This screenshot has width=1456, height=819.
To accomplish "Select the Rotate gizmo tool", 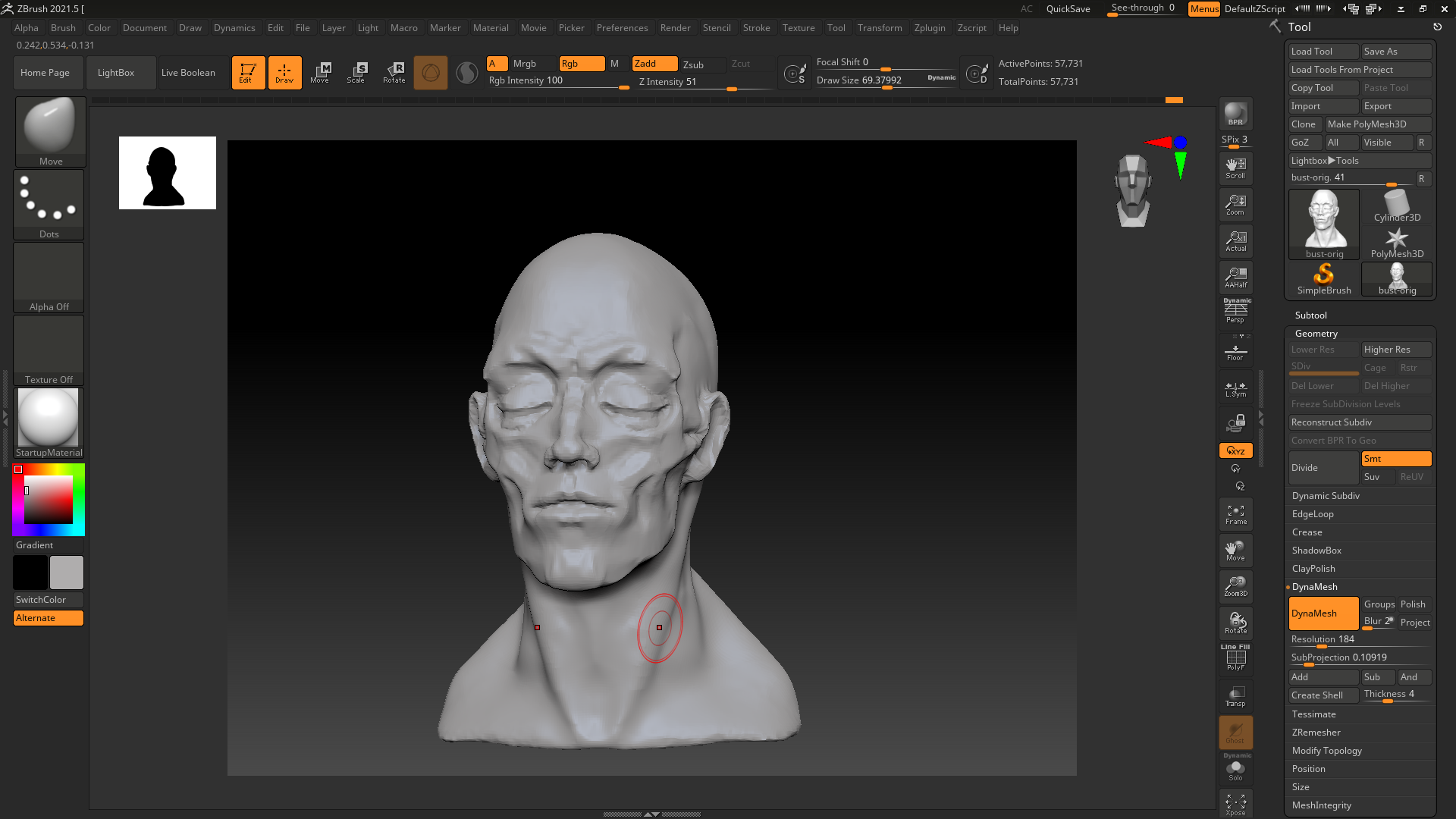I will 394,73.
